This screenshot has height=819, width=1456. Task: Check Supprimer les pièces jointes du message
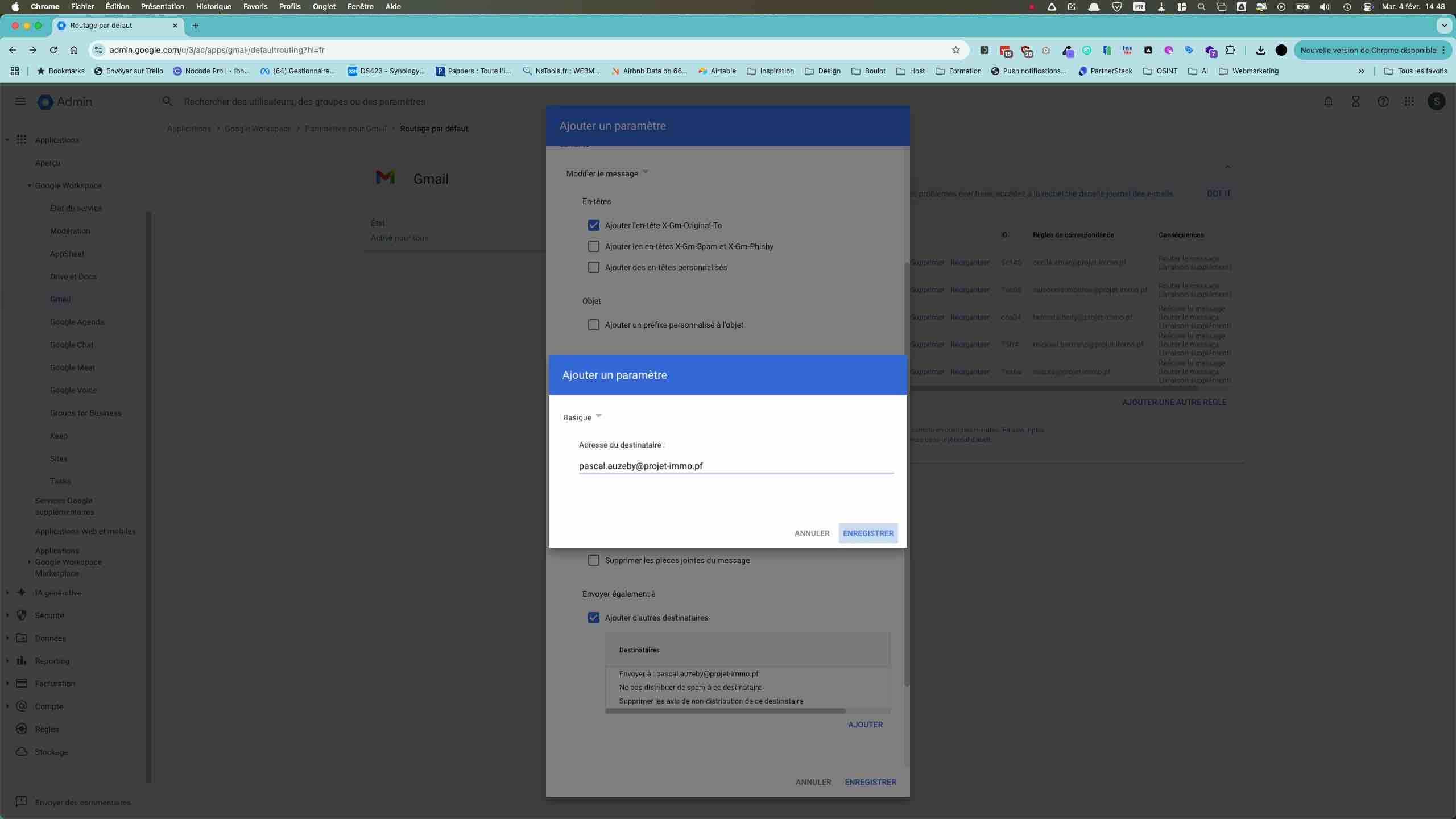[594, 560]
